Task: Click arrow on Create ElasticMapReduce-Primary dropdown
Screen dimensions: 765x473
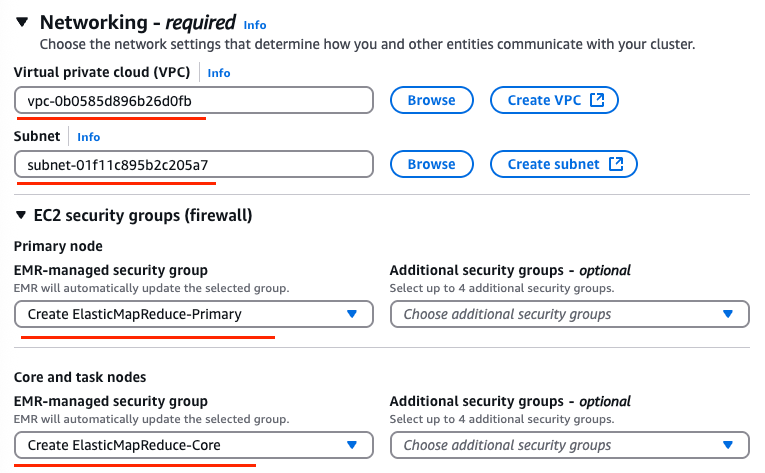Action: pyautogui.click(x=352, y=314)
